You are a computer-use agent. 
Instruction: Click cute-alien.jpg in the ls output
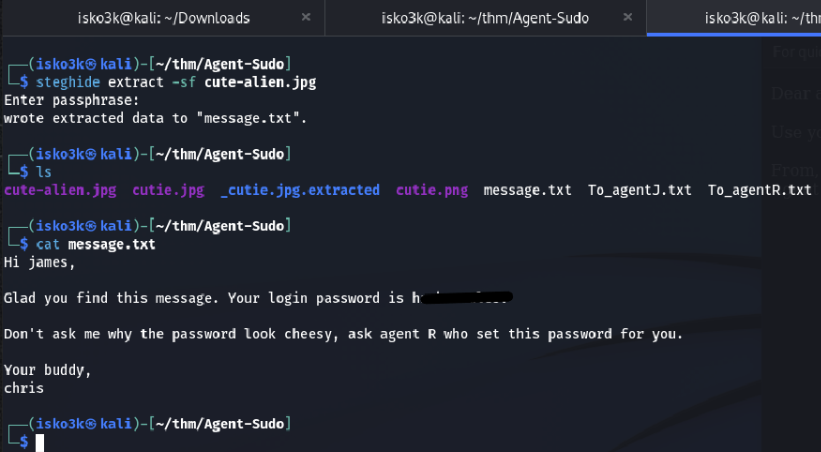[60, 190]
